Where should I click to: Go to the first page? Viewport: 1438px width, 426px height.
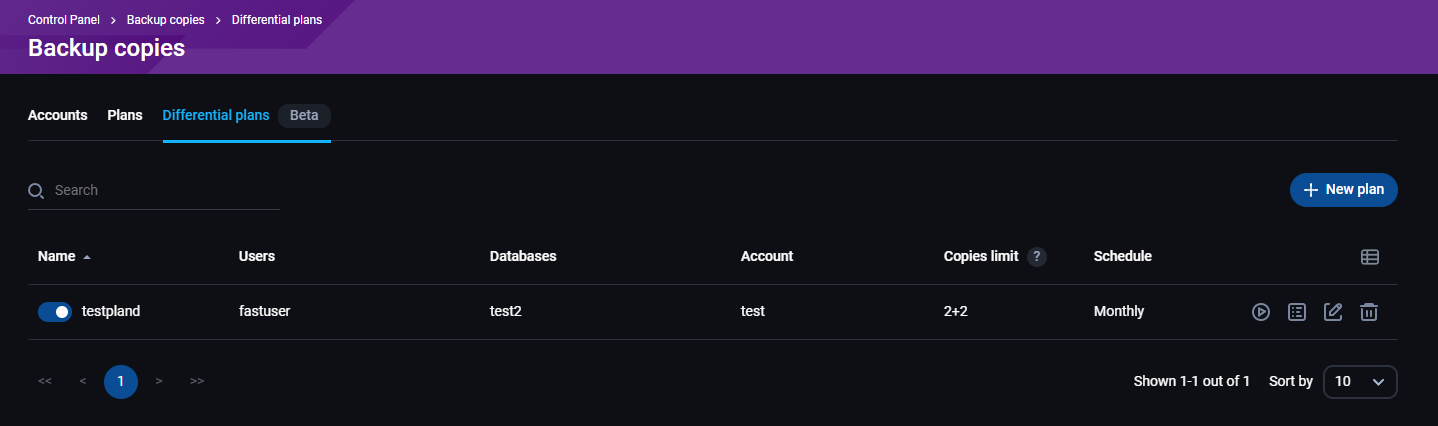point(45,381)
